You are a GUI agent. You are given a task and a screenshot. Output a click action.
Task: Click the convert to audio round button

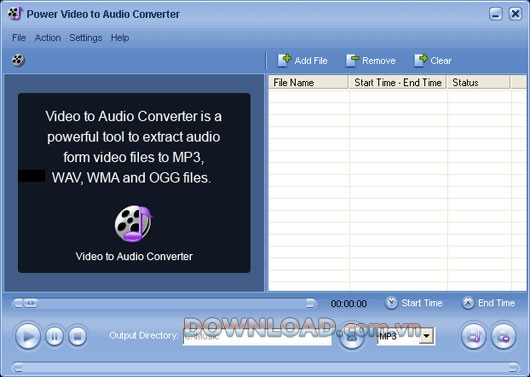(x=474, y=336)
